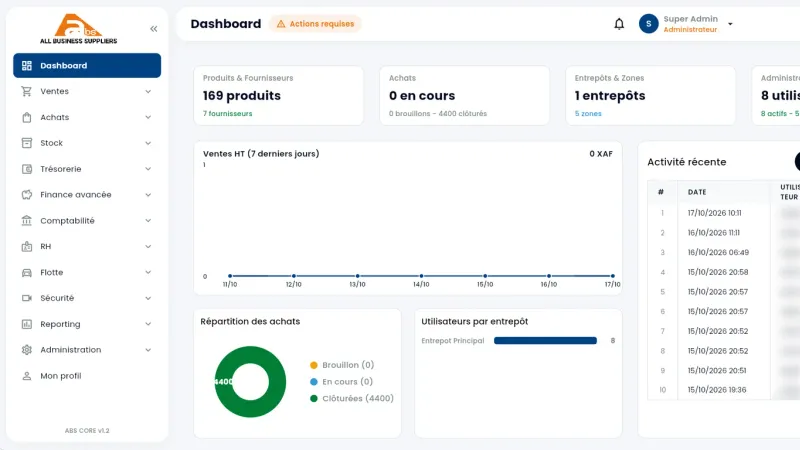Click the Trésorerie safe icon
This screenshot has height=450, width=800.
27,169
